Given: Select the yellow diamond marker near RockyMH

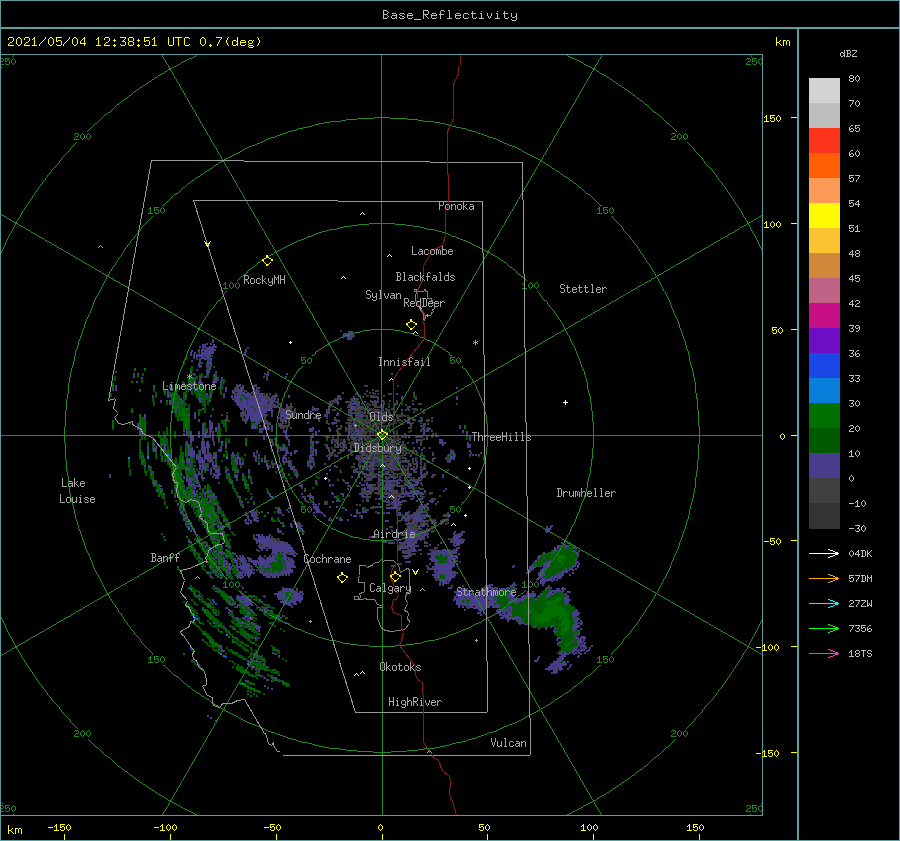Looking at the screenshot, I should pyautogui.click(x=267, y=261).
